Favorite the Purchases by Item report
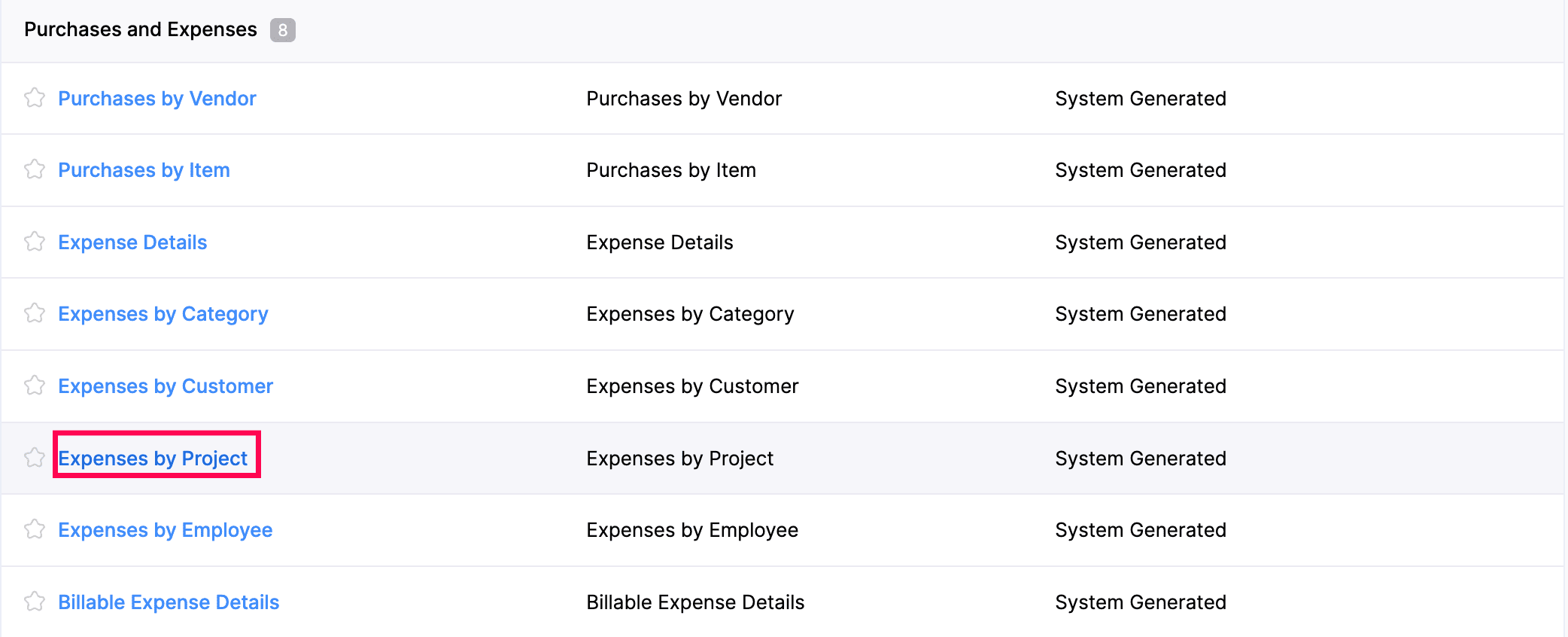The image size is (1568, 637). [x=35, y=169]
